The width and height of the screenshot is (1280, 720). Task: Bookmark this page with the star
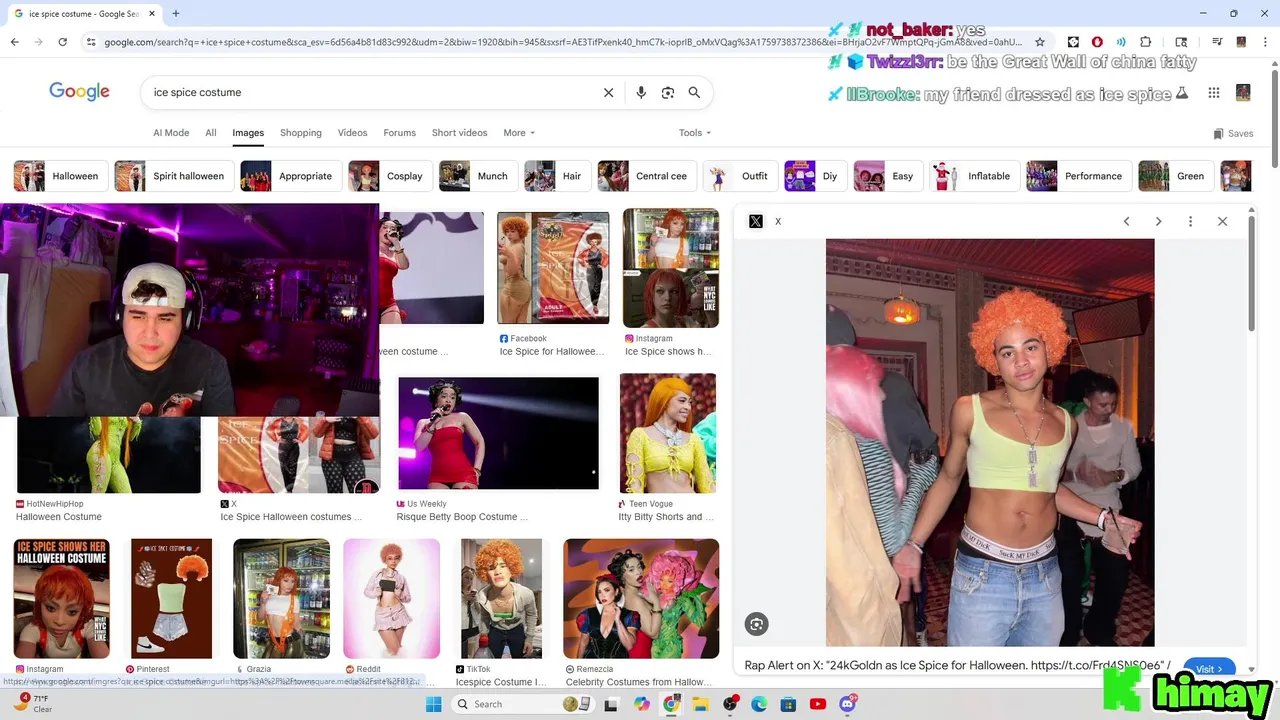click(1040, 42)
